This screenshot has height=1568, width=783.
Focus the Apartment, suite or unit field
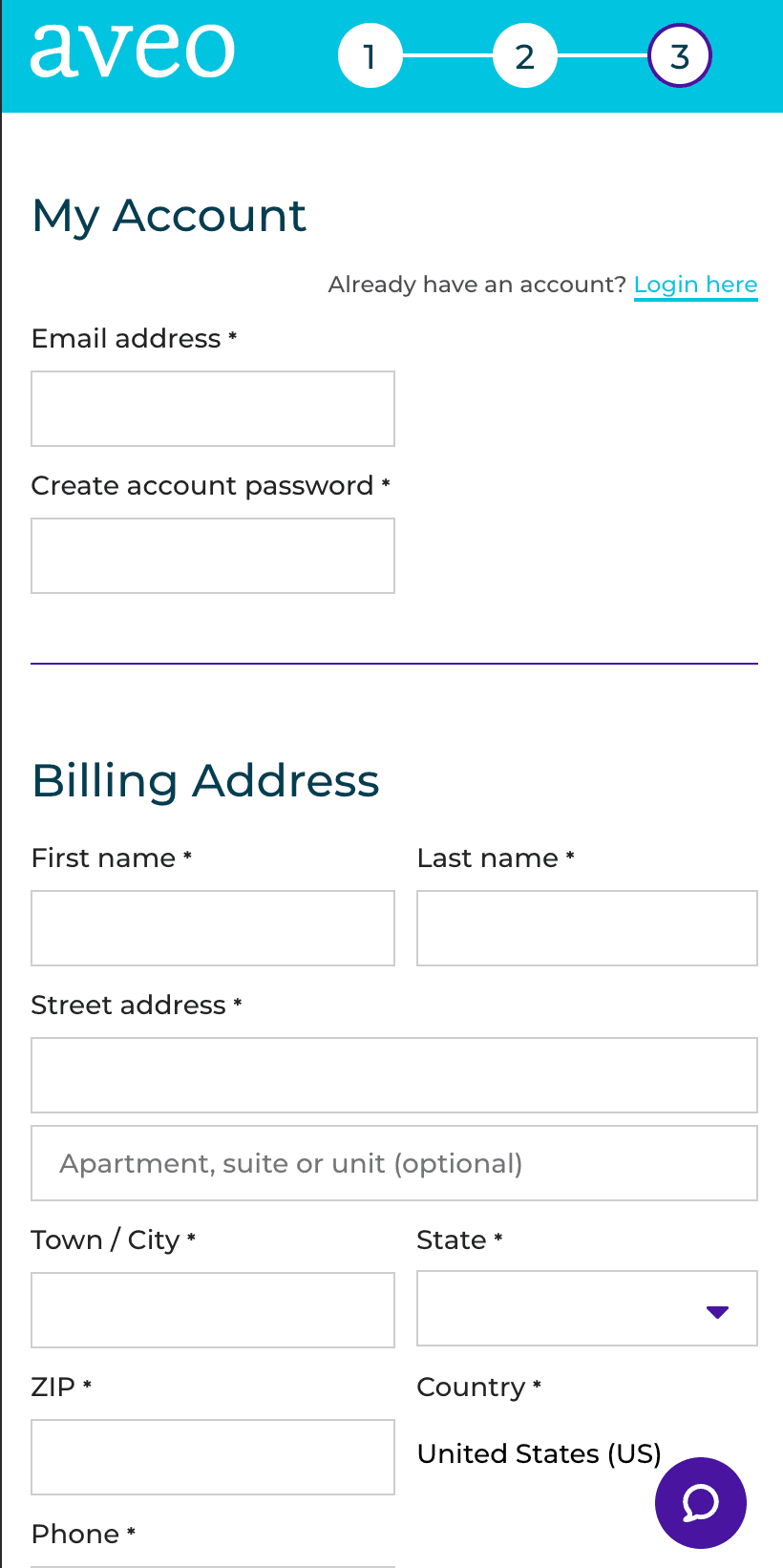point(394,1163)
